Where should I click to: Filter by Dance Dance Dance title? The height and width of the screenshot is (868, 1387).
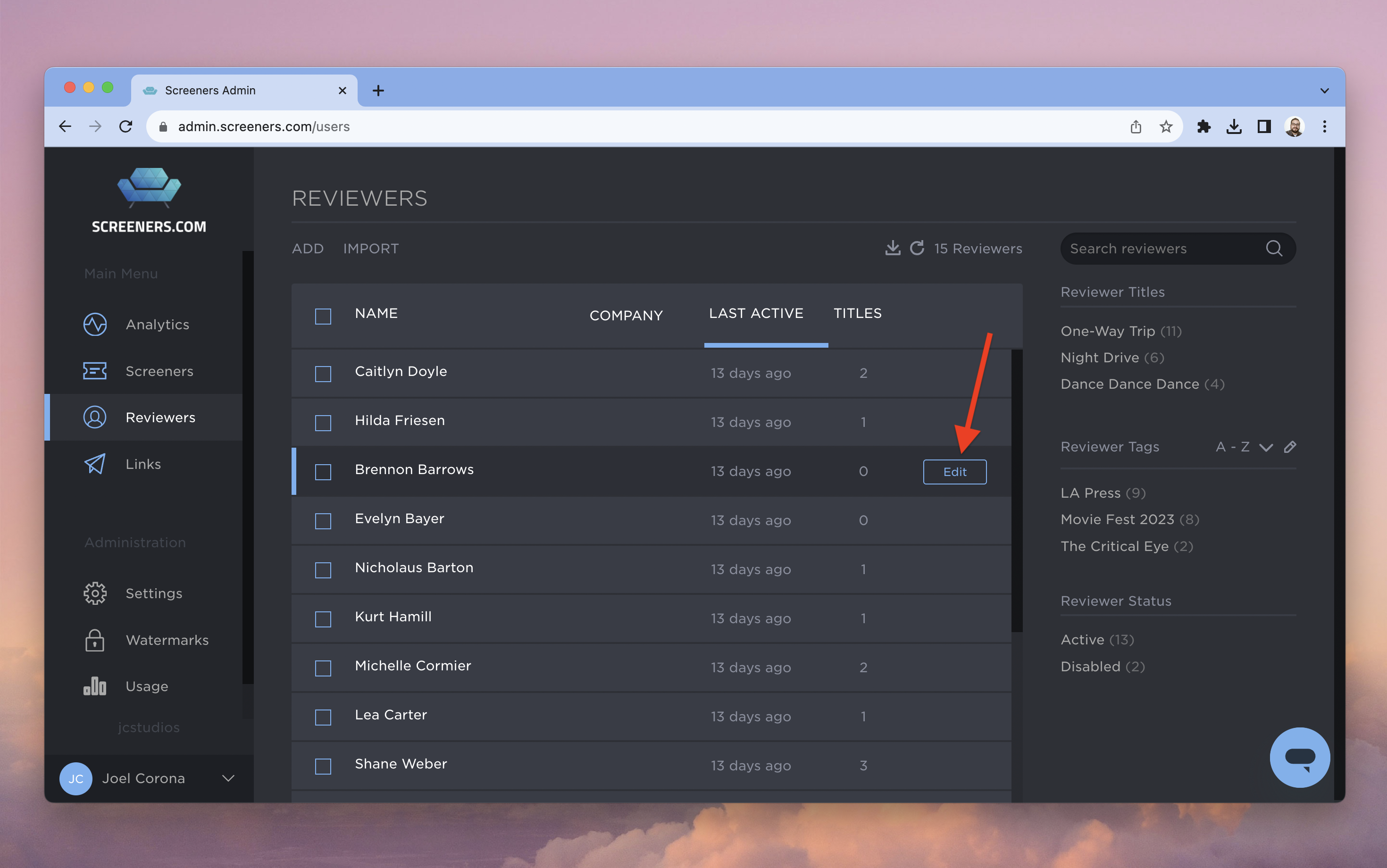[x=1143, y=384]
